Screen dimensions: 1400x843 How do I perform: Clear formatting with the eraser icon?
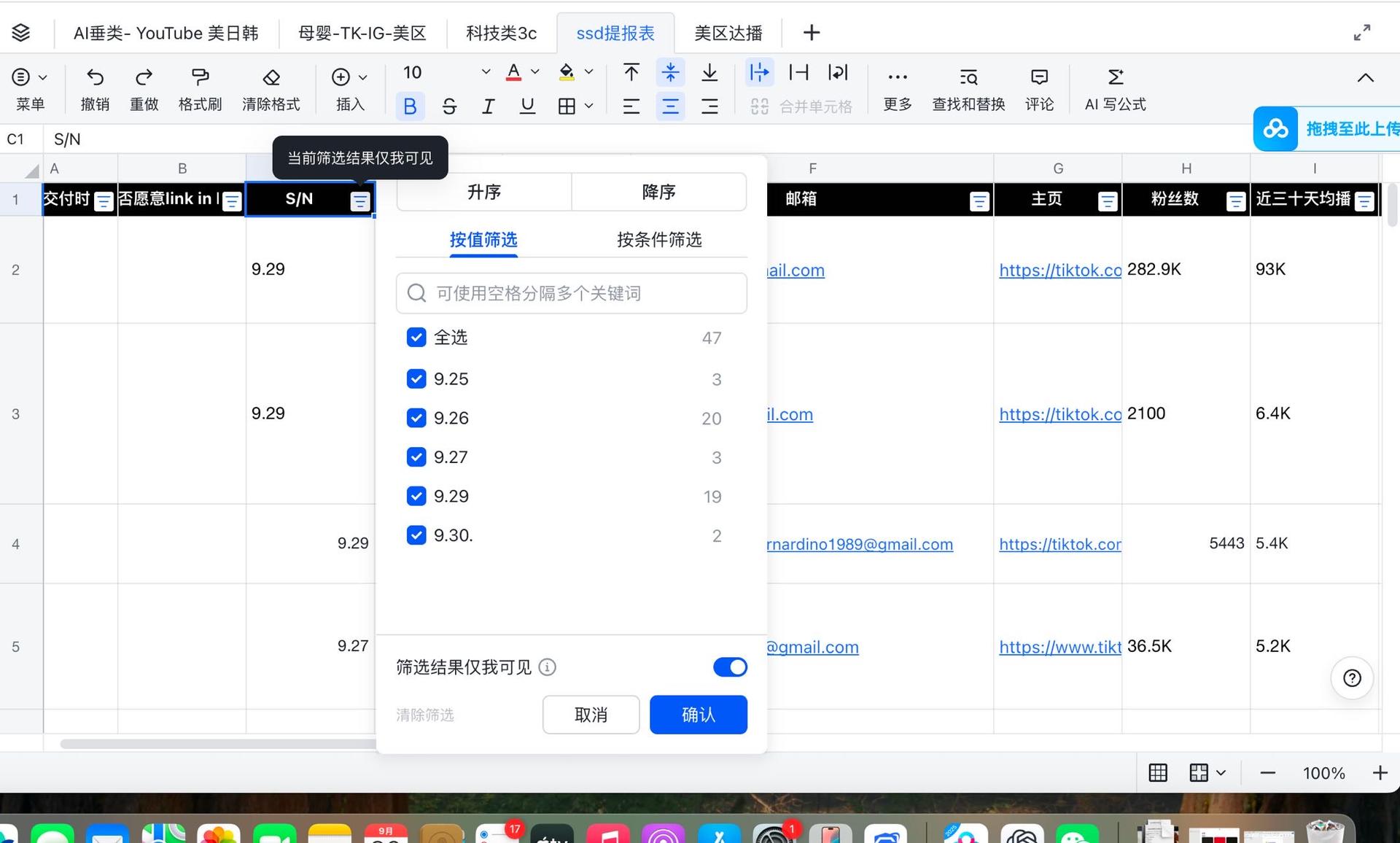(271, 77)
